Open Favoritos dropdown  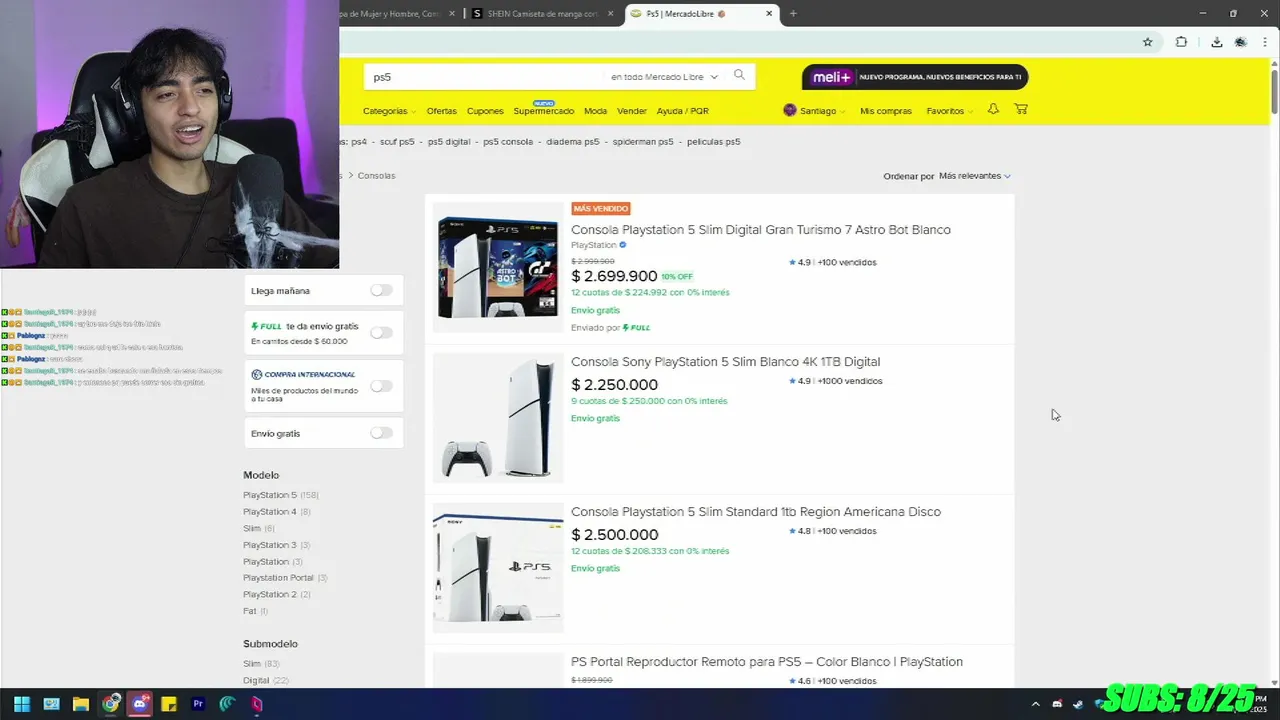[x=949, y=111]
